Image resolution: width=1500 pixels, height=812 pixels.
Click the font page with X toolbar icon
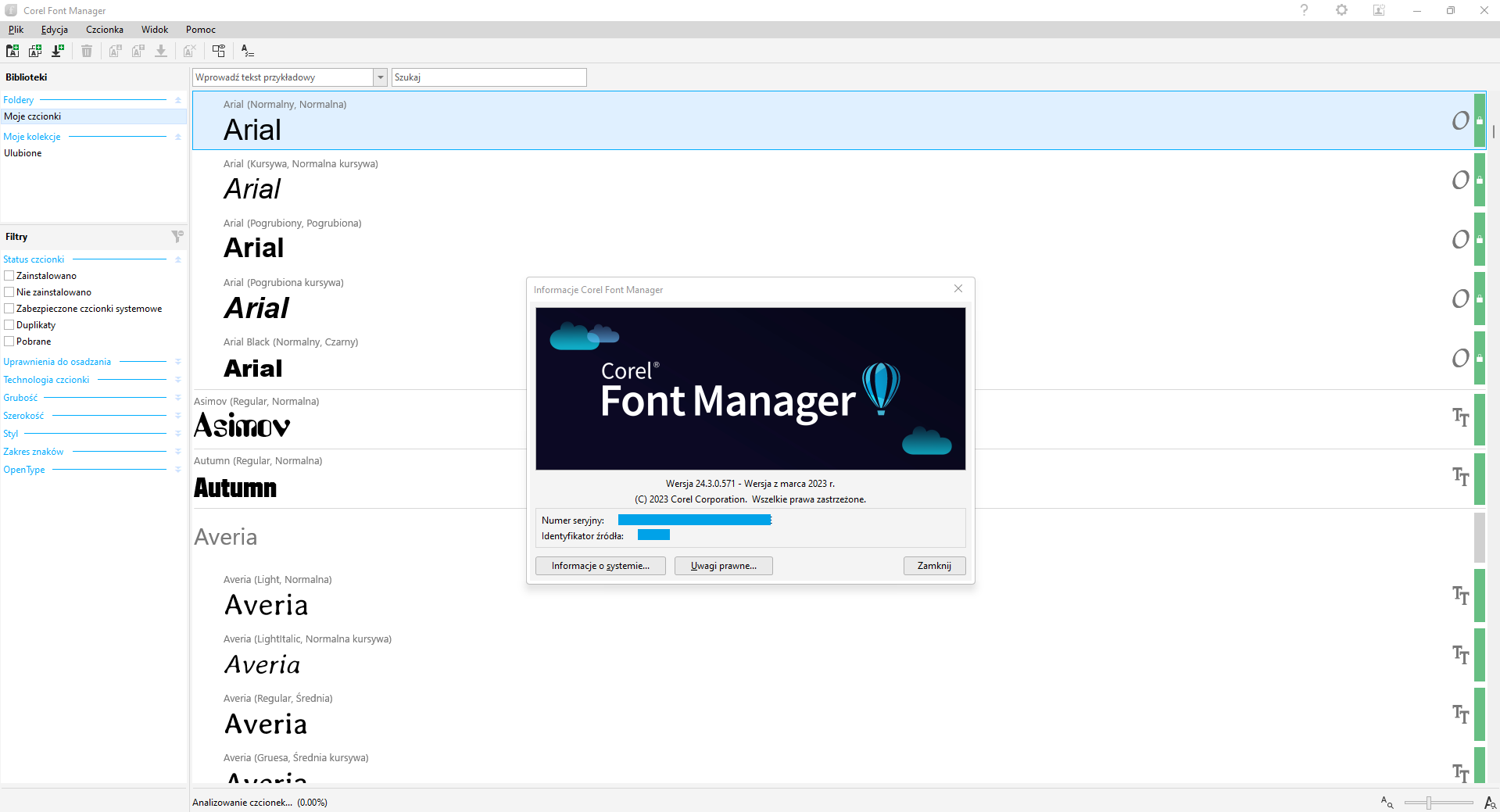tap(189, 51)
